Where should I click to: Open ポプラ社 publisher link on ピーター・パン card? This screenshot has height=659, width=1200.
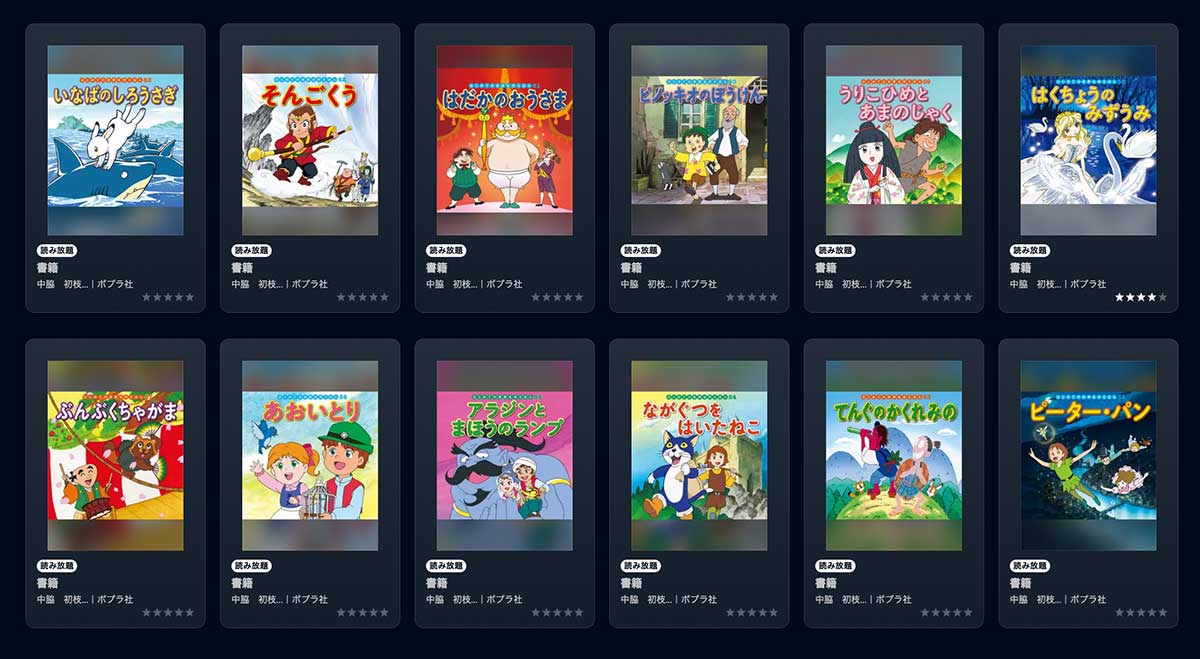(1088, 599)
